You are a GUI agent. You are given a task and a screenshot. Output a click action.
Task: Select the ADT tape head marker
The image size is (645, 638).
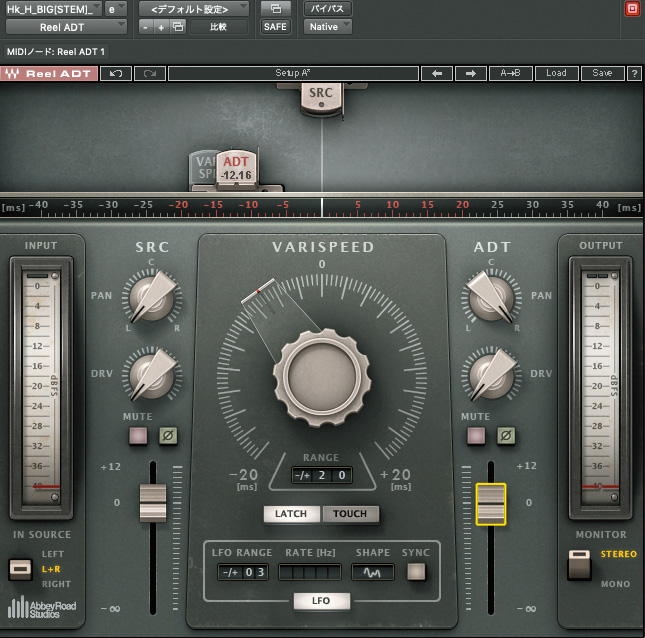[236, 168]
